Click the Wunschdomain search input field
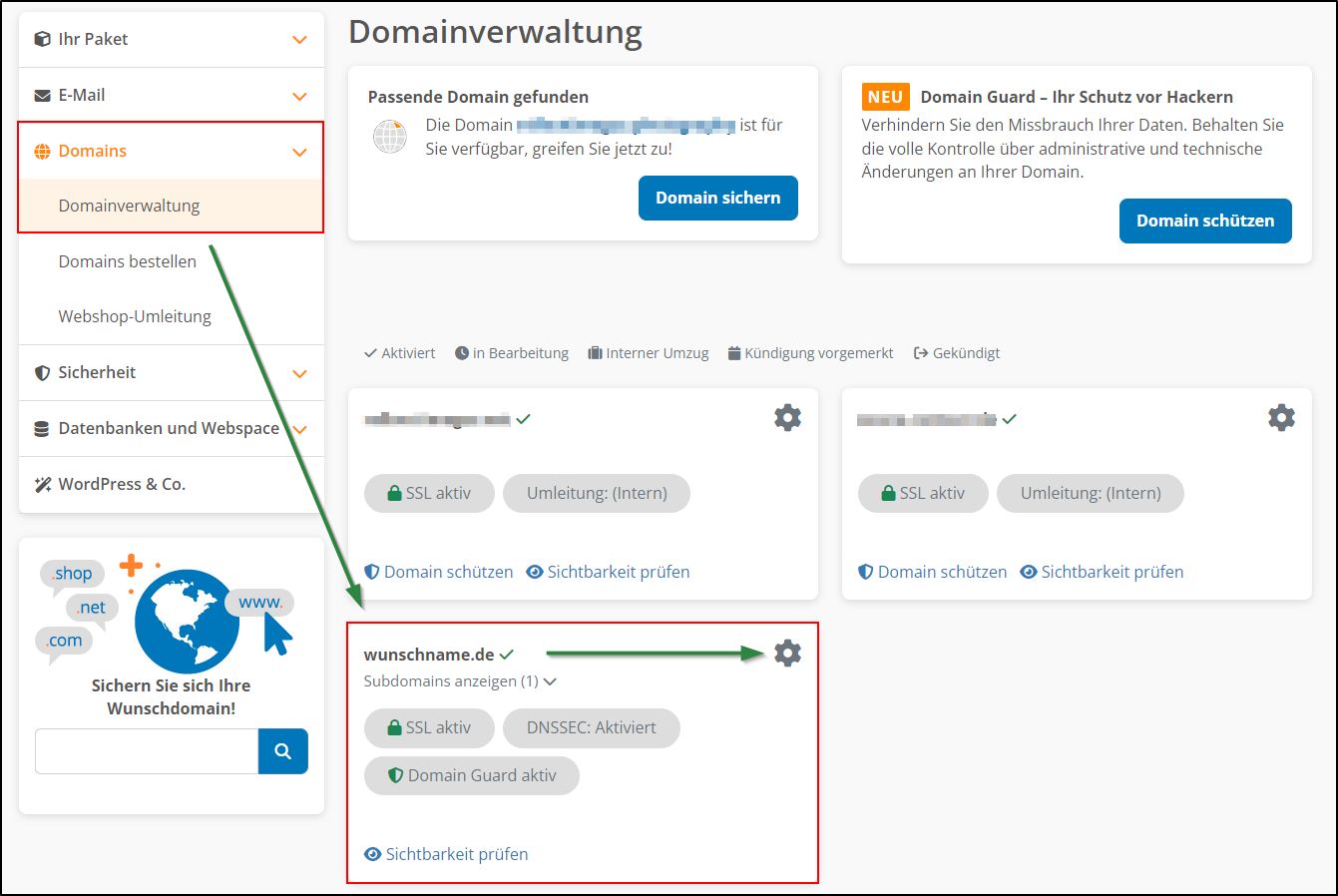Viewport: 1338px width, 896px height. (x=146, y=751)
